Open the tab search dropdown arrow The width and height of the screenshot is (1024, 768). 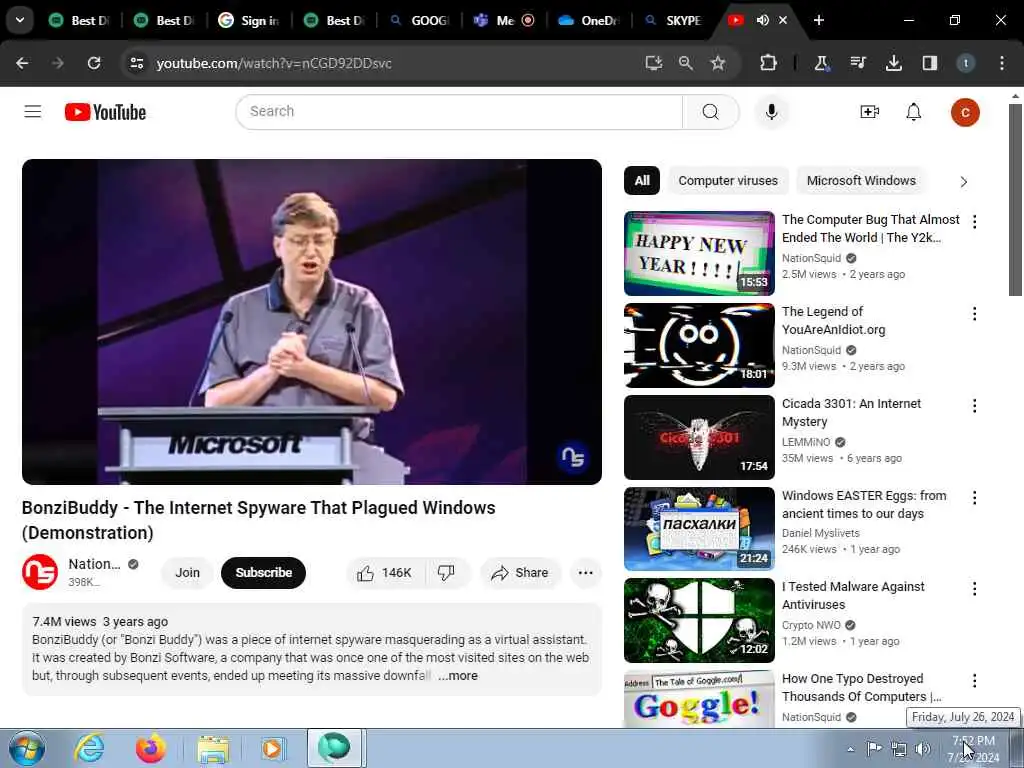tap(20, 20)
